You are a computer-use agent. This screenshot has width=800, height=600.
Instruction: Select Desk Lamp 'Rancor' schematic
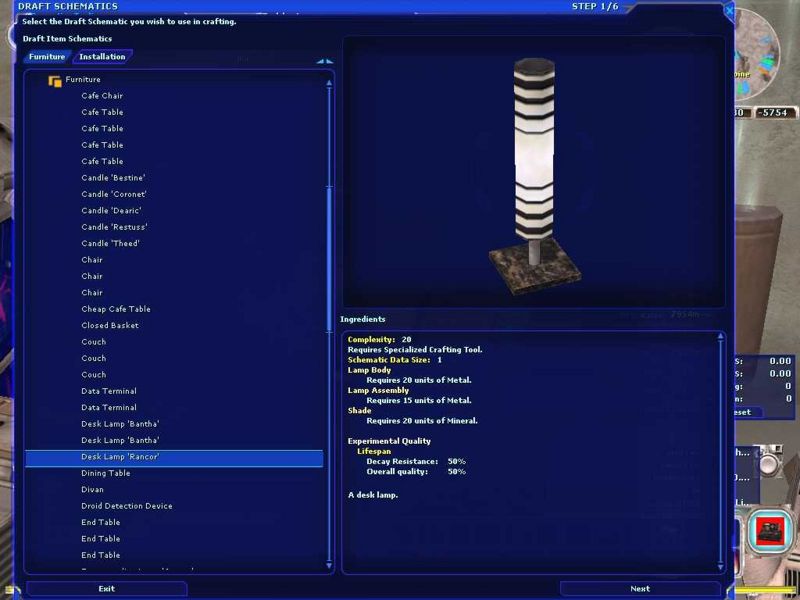[120, 457]
